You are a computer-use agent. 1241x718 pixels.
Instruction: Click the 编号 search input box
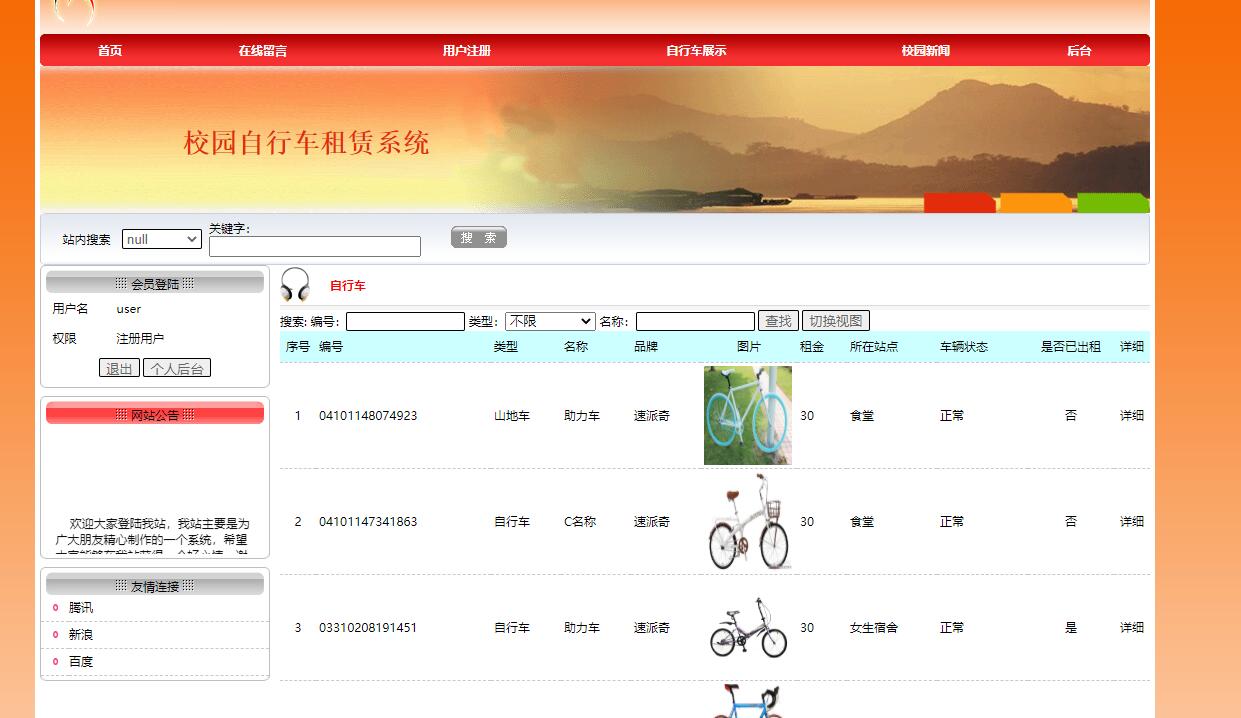(405, 320)
